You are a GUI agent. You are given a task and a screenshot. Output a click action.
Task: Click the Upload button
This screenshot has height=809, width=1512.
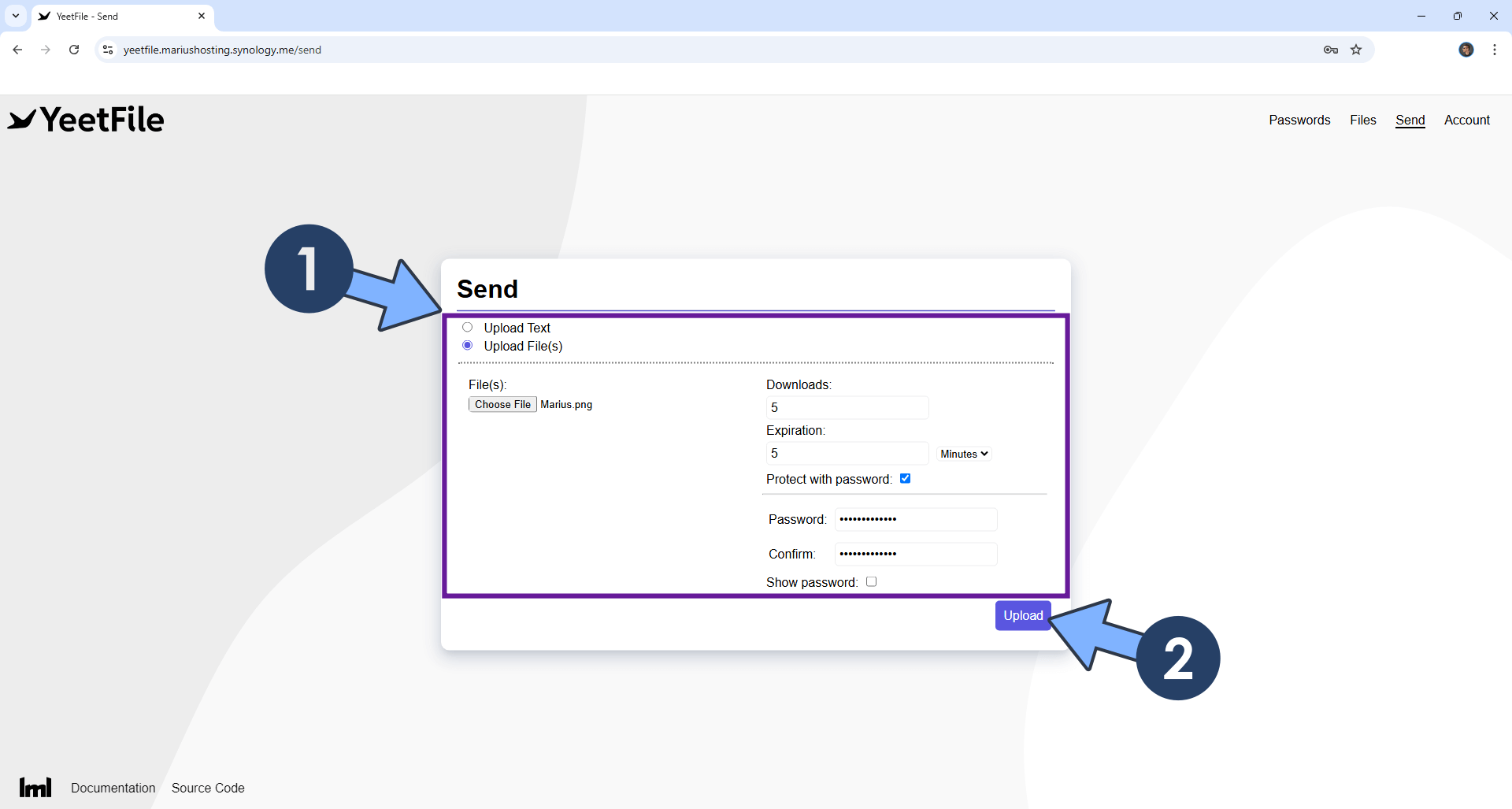(1023, 615)
